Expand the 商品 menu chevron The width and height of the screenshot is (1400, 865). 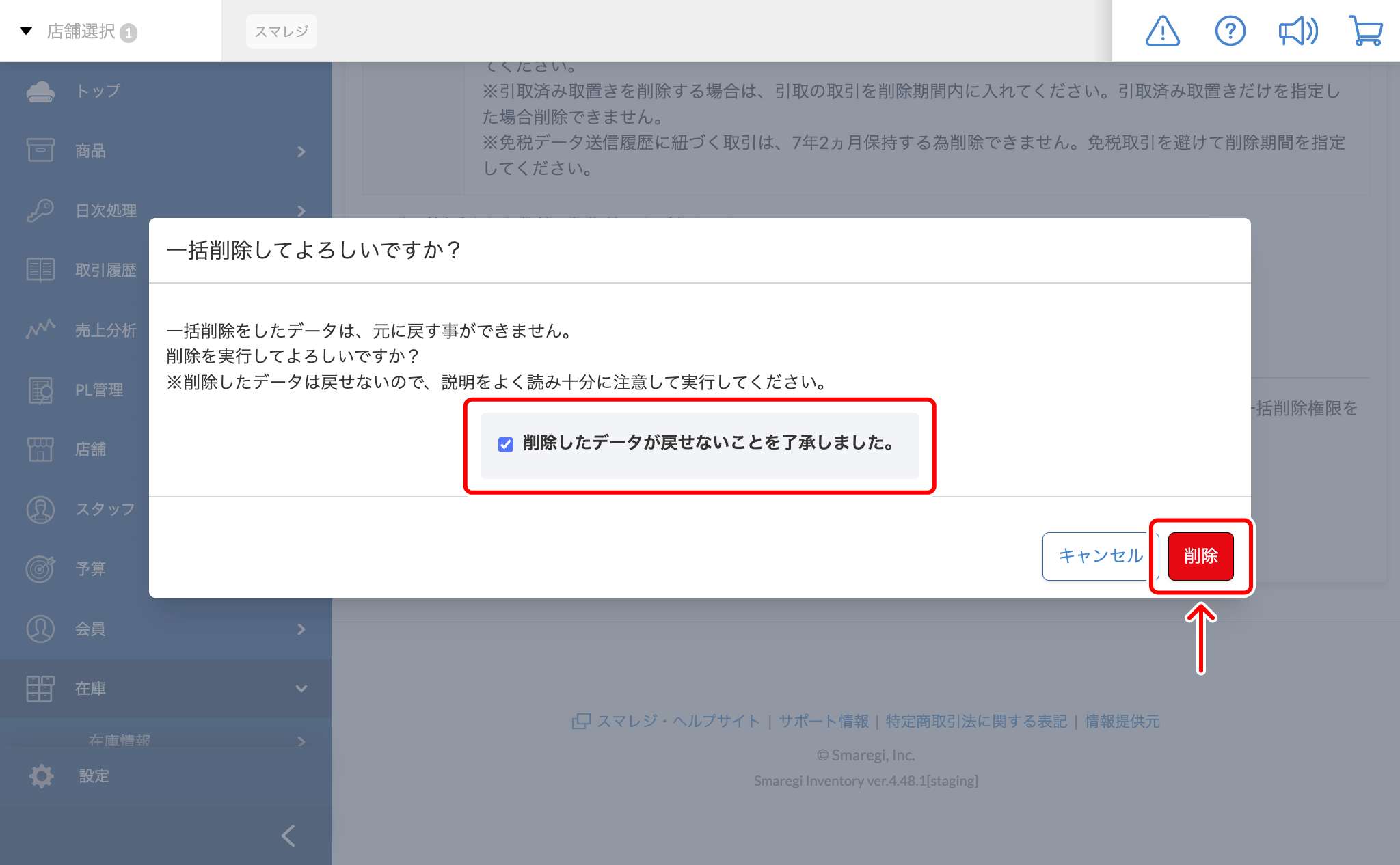click(x=301, y=151)
